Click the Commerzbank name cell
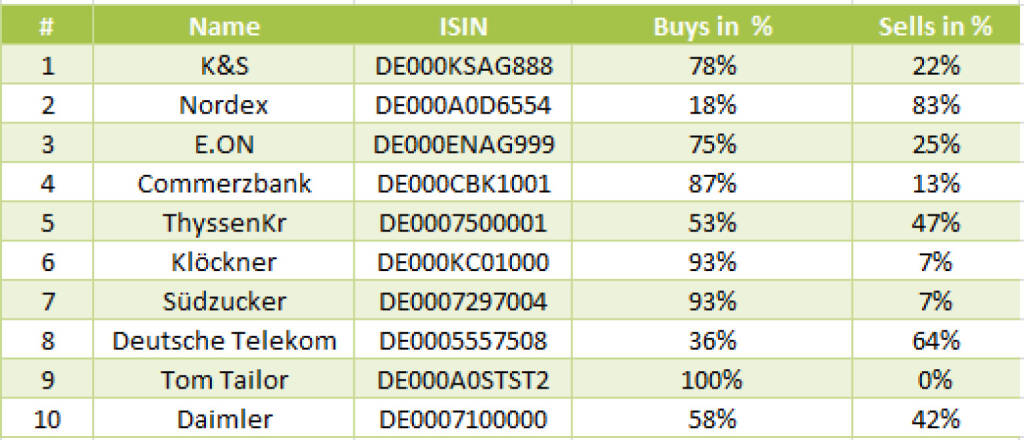Screen dimensions: 1024x440 point(224,184)
